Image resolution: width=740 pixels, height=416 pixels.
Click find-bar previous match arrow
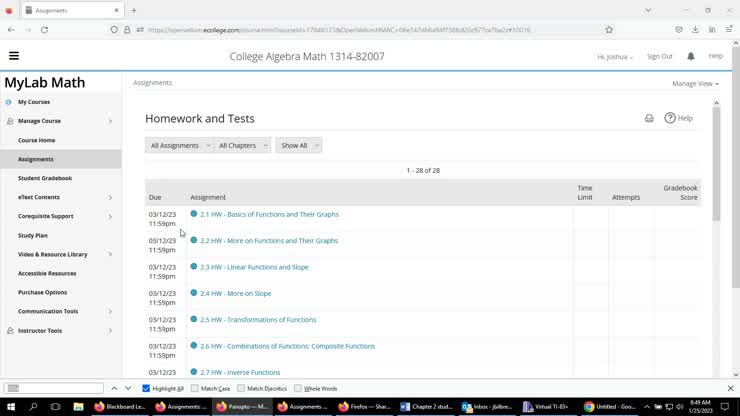pos(114,388)
